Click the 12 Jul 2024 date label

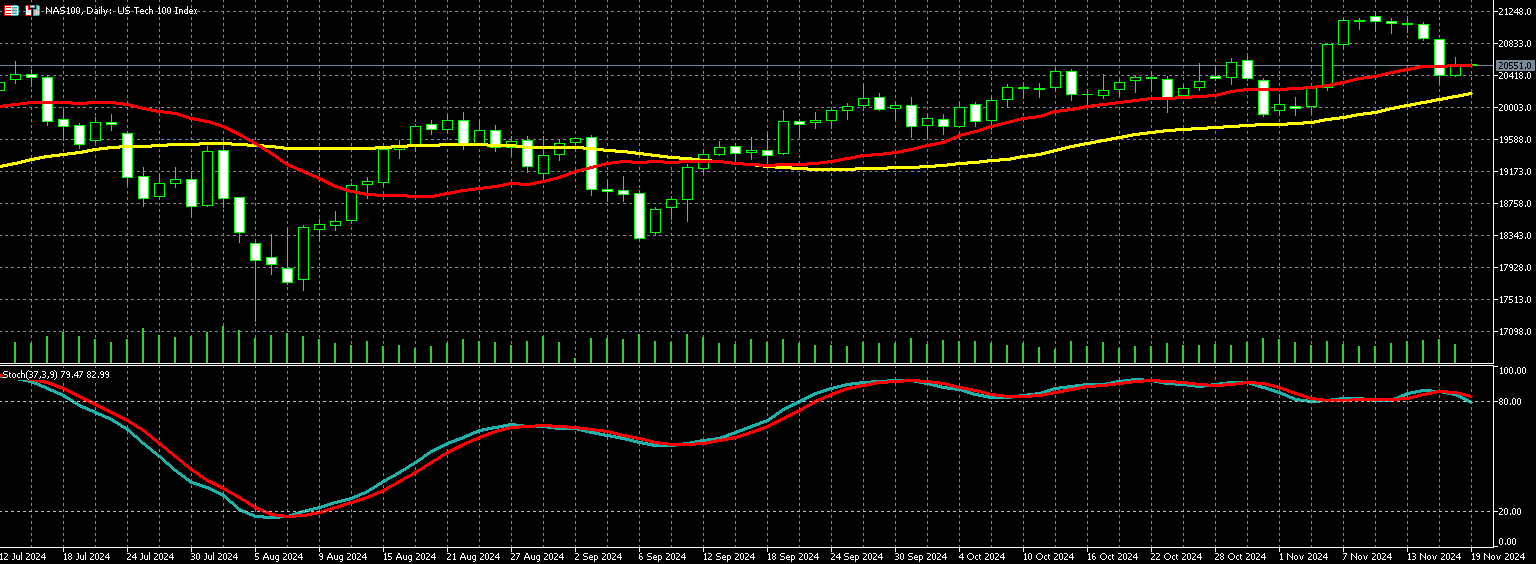[x=25, y=556]
